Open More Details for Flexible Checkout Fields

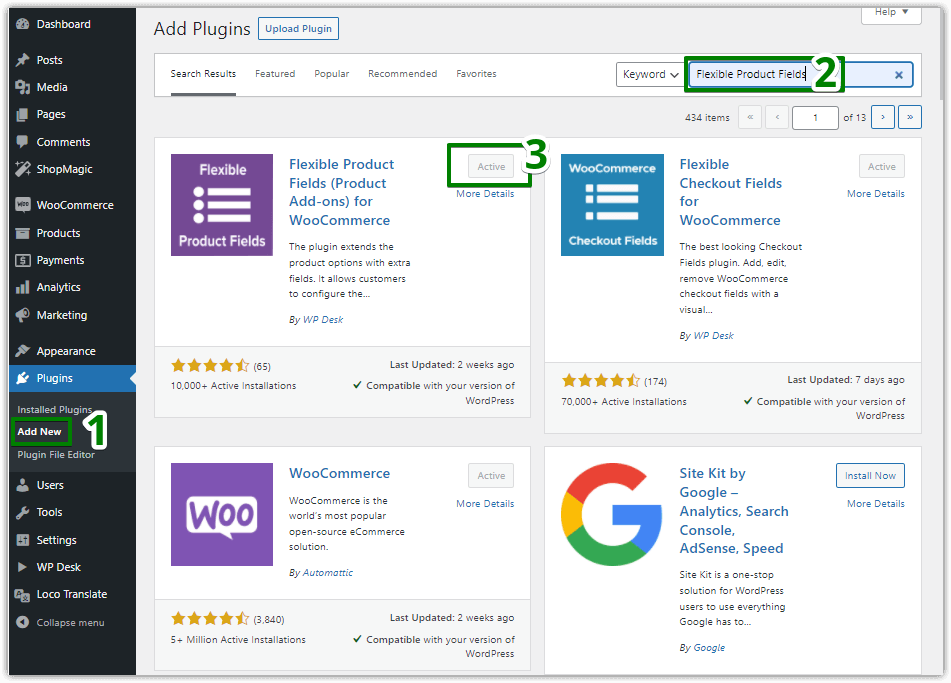tap(876, 194)
